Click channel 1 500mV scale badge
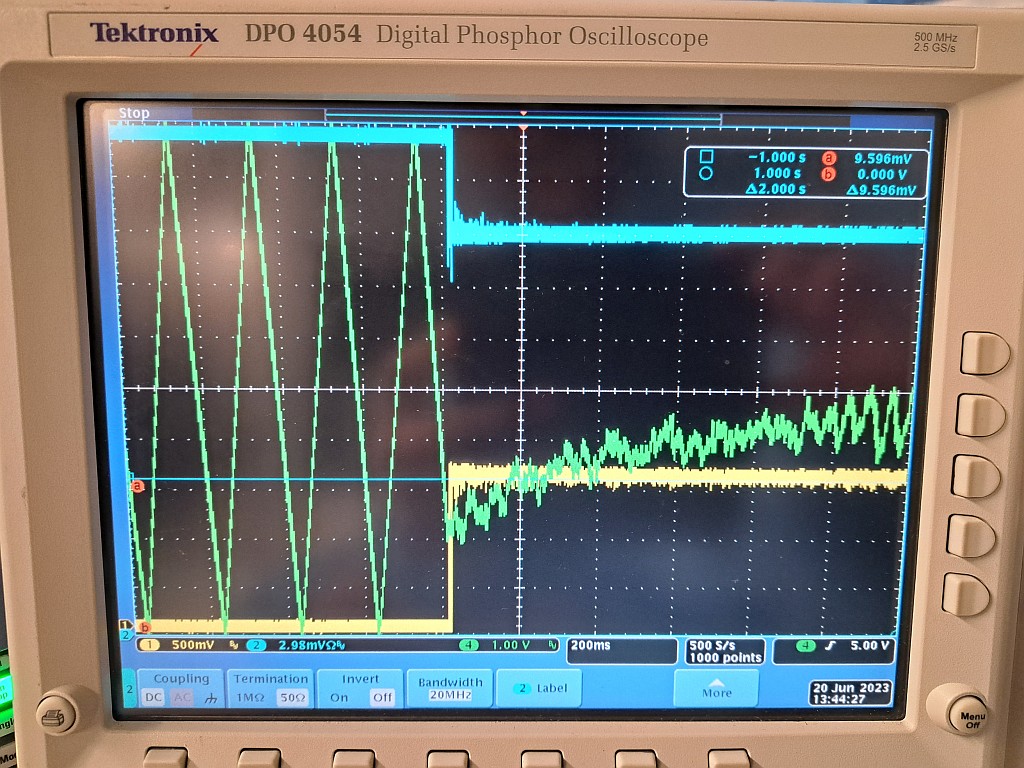 [180, 645]
